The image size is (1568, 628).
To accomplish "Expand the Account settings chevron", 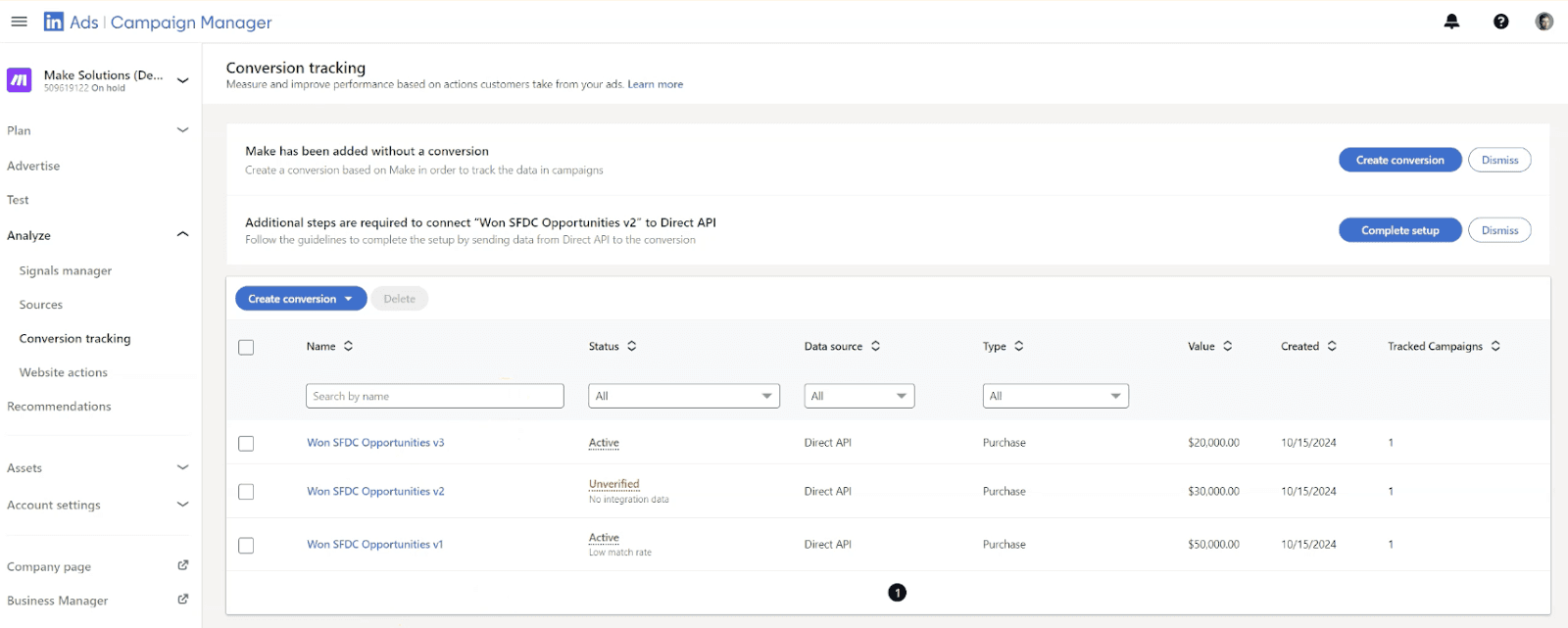I will (x=182, y=505).
